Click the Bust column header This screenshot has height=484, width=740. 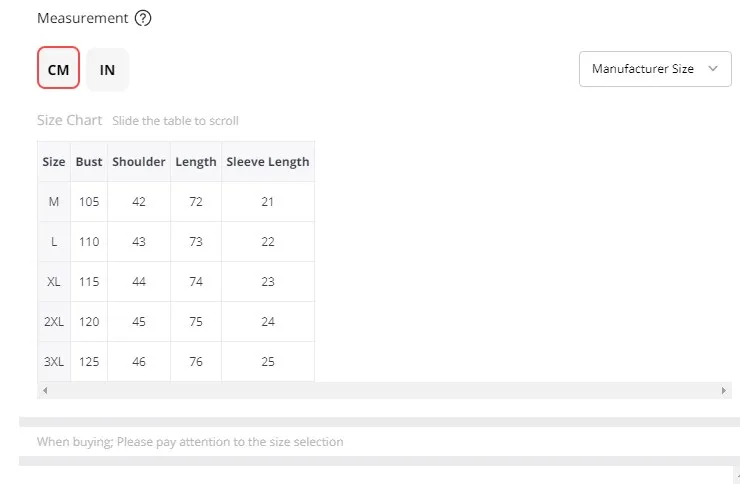89,162
